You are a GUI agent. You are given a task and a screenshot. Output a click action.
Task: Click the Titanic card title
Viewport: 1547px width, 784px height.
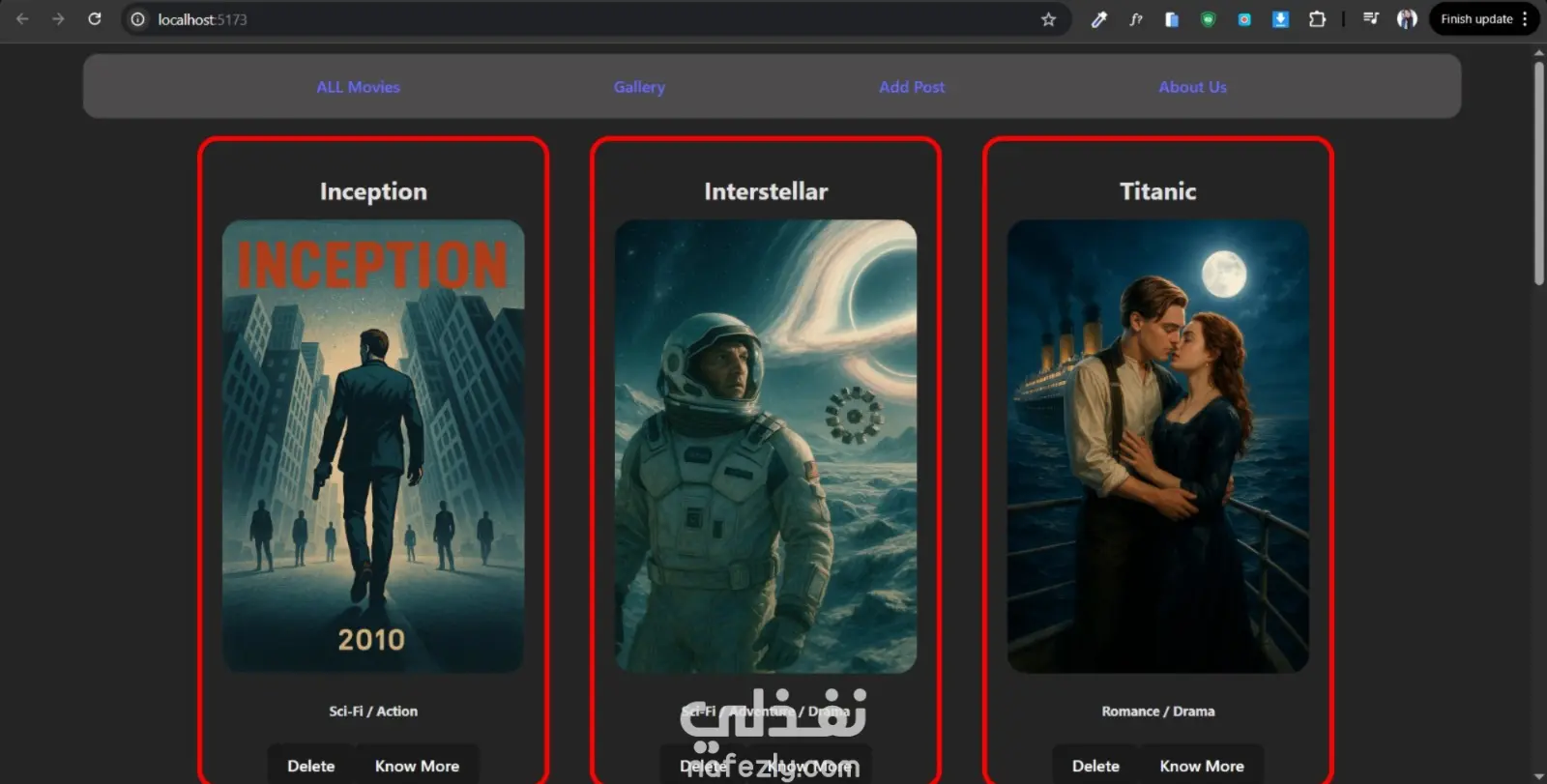(1158, 191)
